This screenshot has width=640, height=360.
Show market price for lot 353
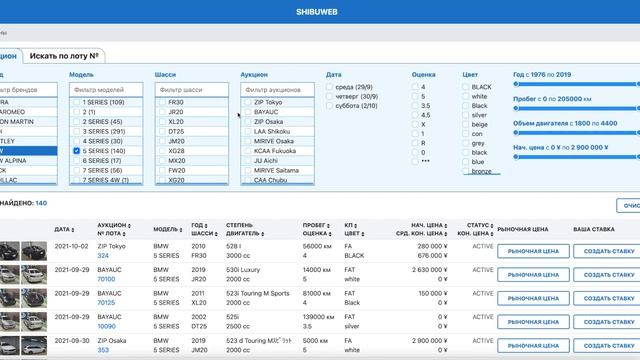pyautogui.click(x=533, y=346)
